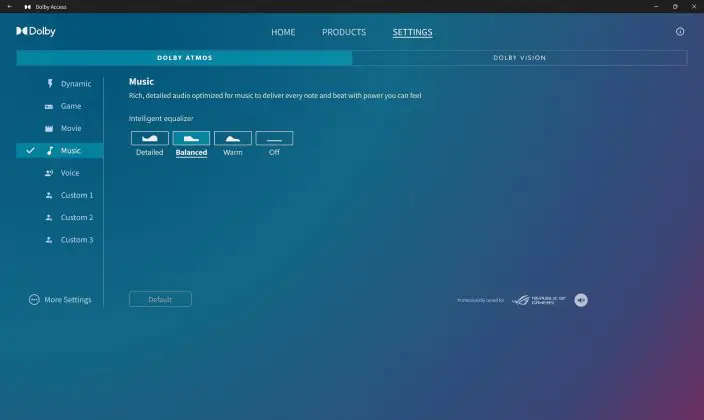The image size is (704, 420).
Task: Select the Voice profile label
Action: (70, 173)
